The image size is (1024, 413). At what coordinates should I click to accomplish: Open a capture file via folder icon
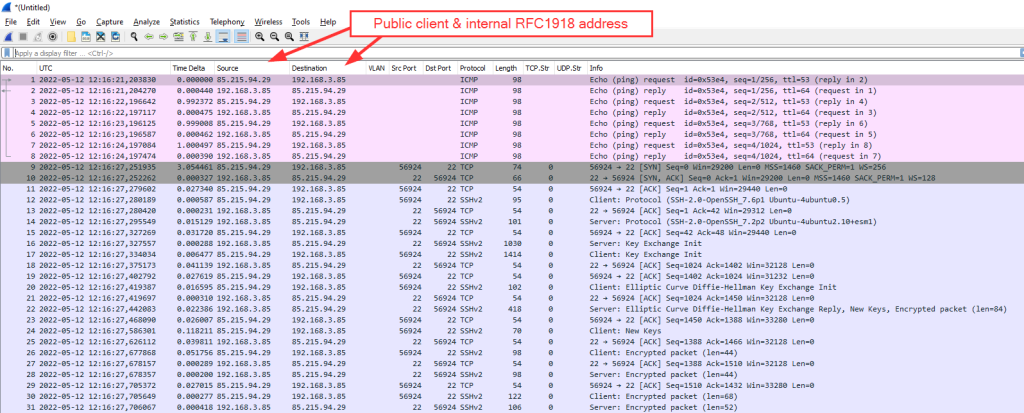71,37
